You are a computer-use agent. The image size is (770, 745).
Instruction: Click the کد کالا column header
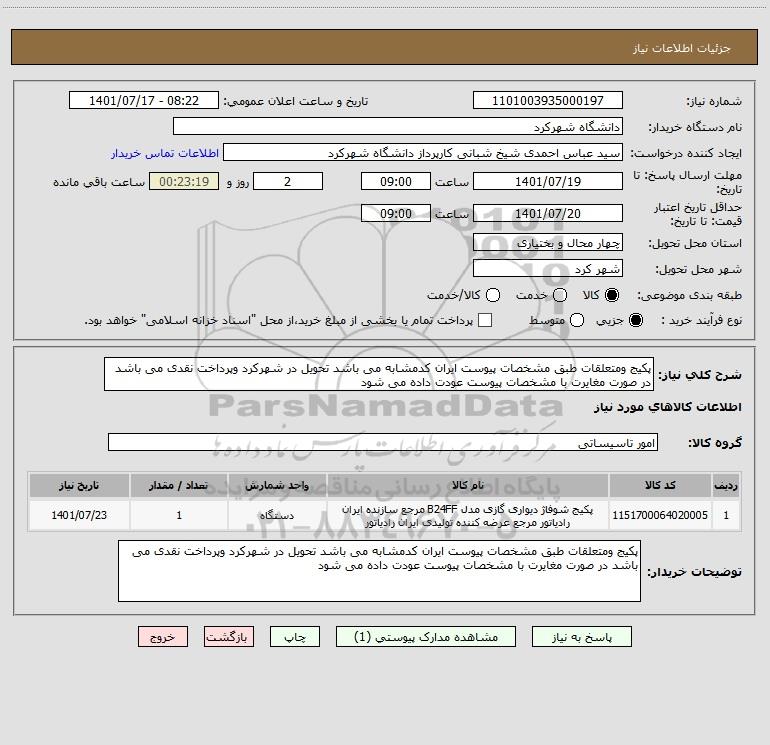(660, 485)
